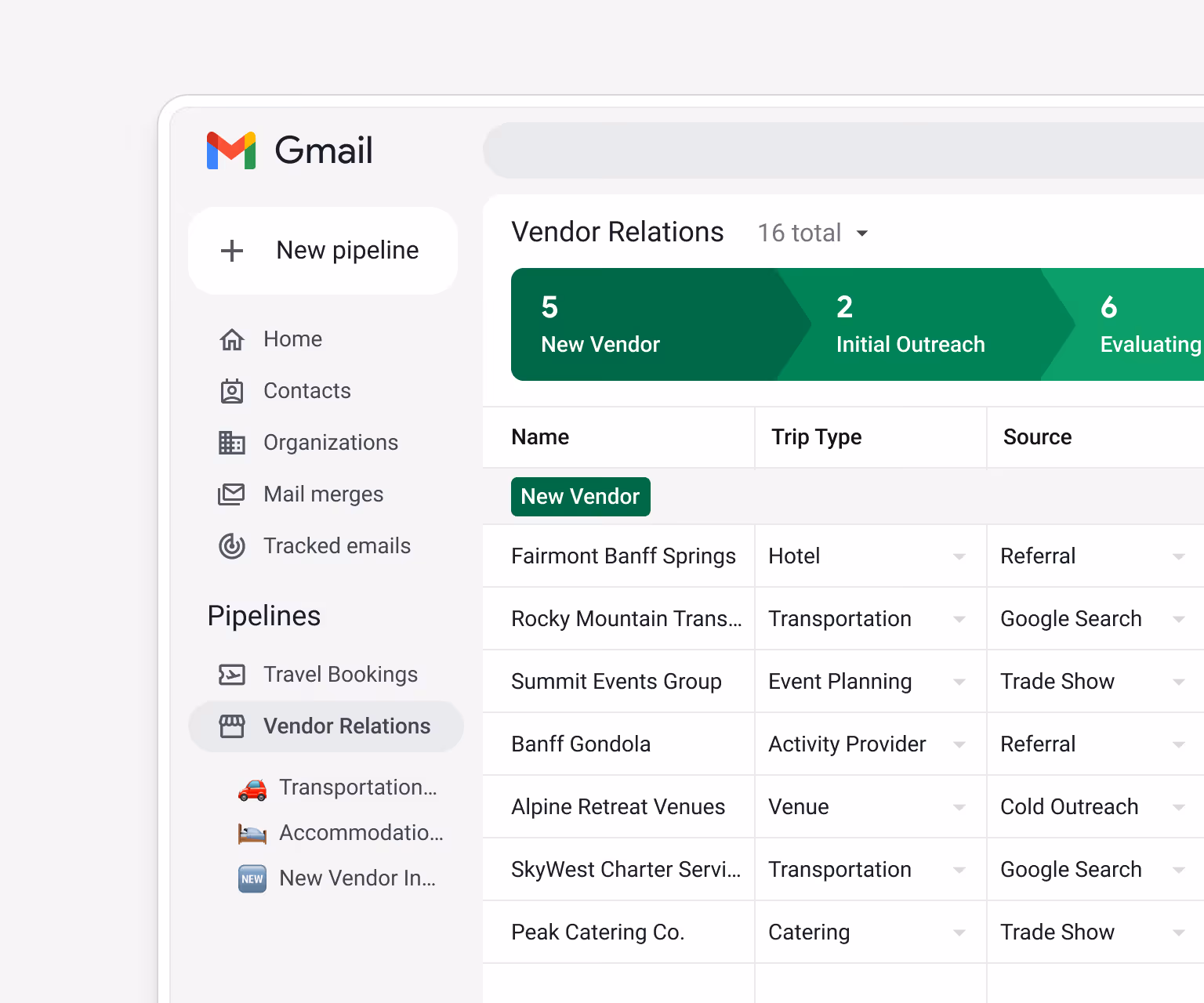The image size is (1204, 1003).
Task: Click the bed Accommodation icon
Action: click(x=252, y=833)
